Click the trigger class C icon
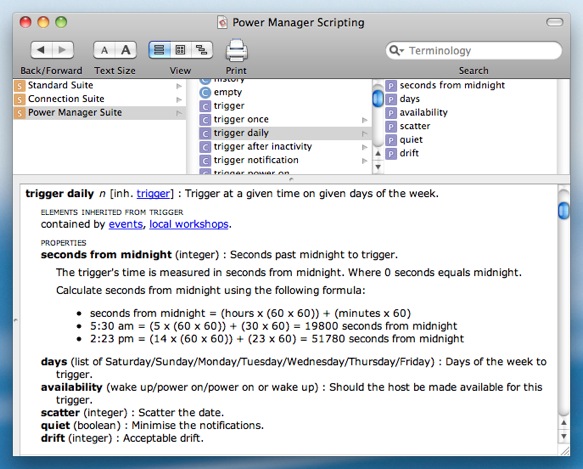This screenshot has height=469, width=583. 205,106
